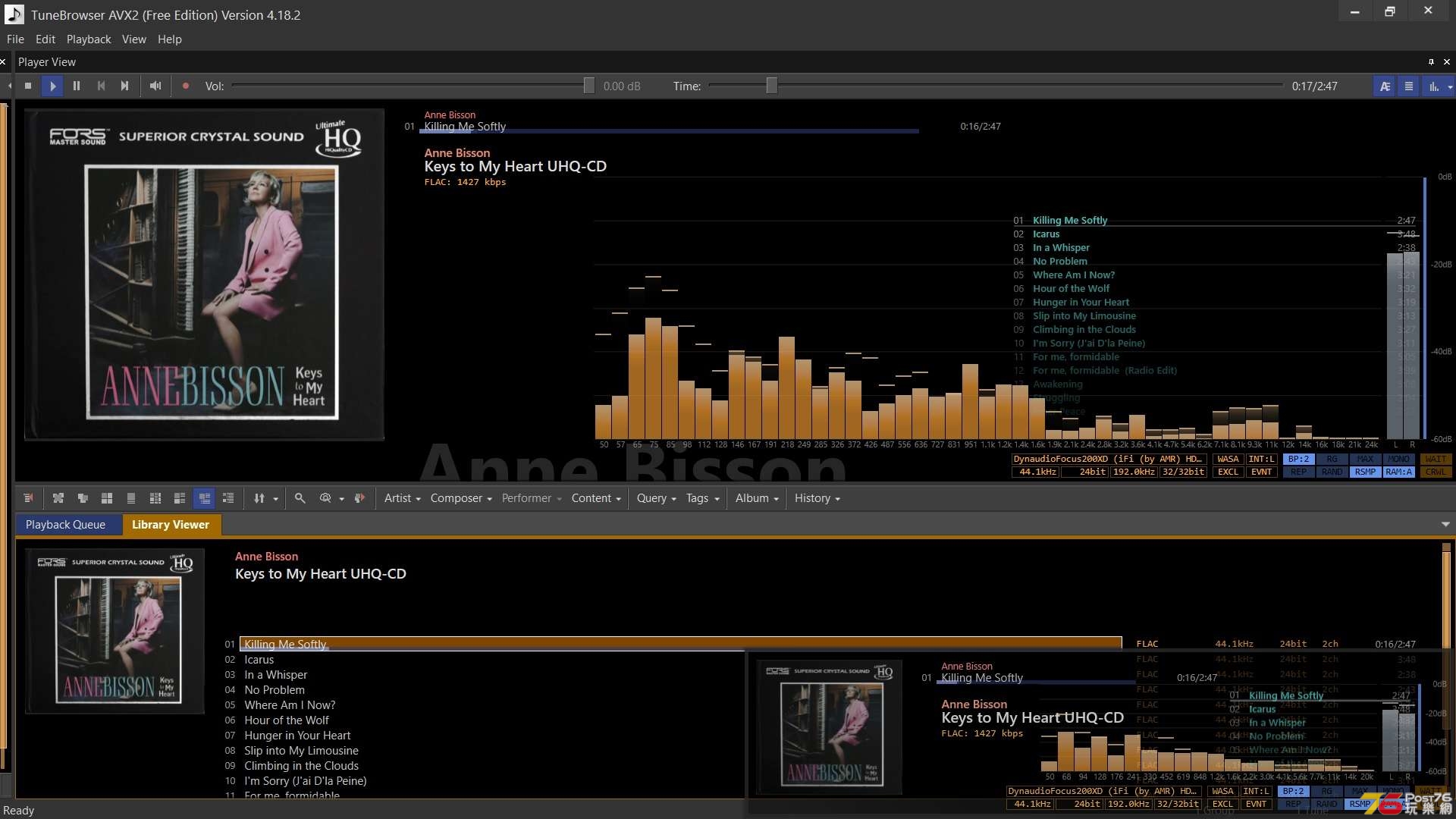Switch to the Playback Queue tab

[x=66, y=525]
